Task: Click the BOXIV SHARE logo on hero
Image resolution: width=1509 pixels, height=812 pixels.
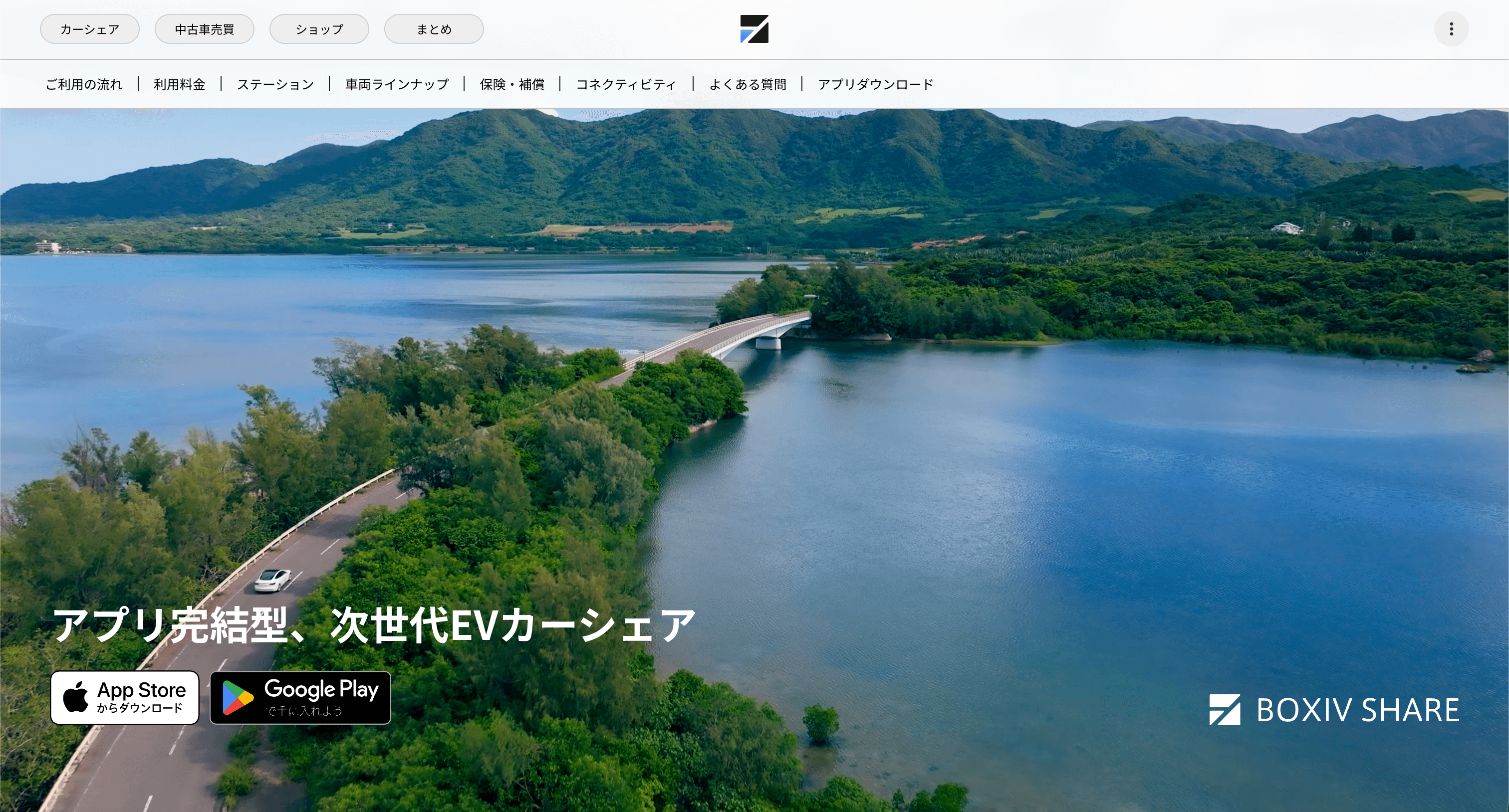Action: tap(1334, 710)
